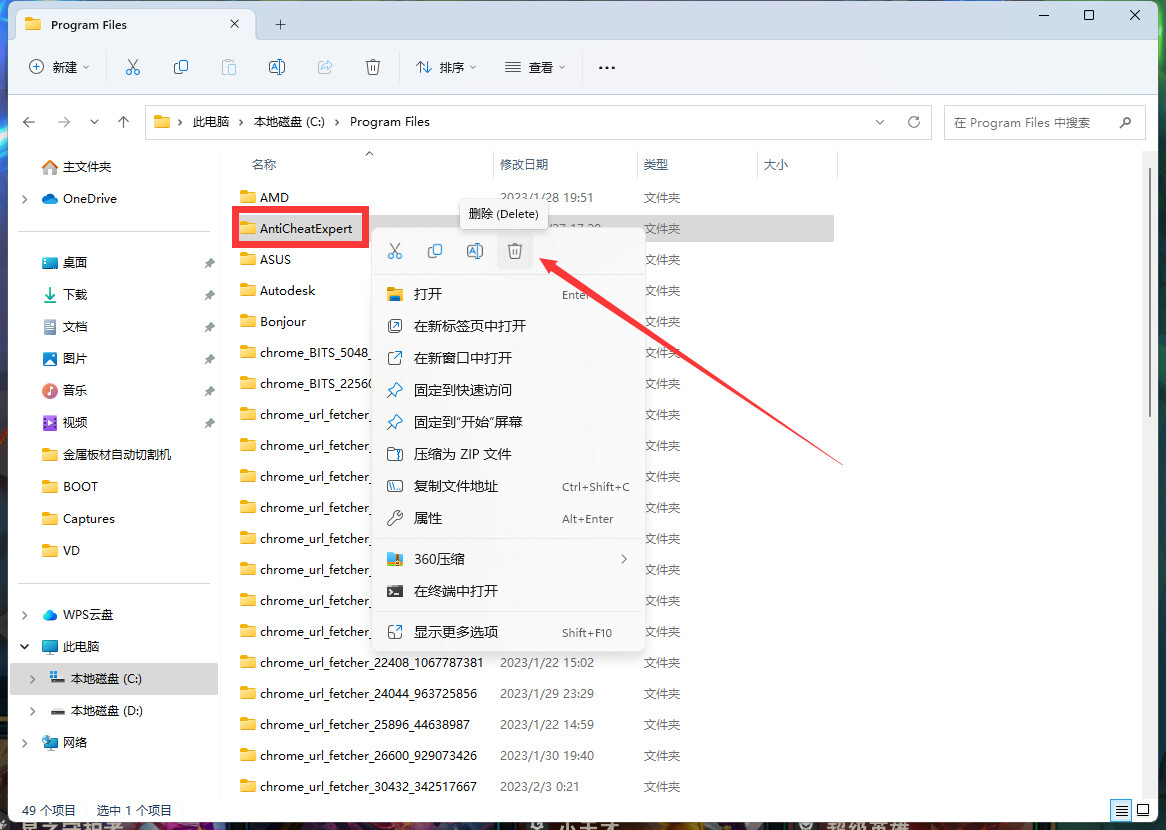Image resolution: width=1166 pixels, height=830 pixels.
Task: Sort by the 大小 column header
Action: tap(776, 164)
